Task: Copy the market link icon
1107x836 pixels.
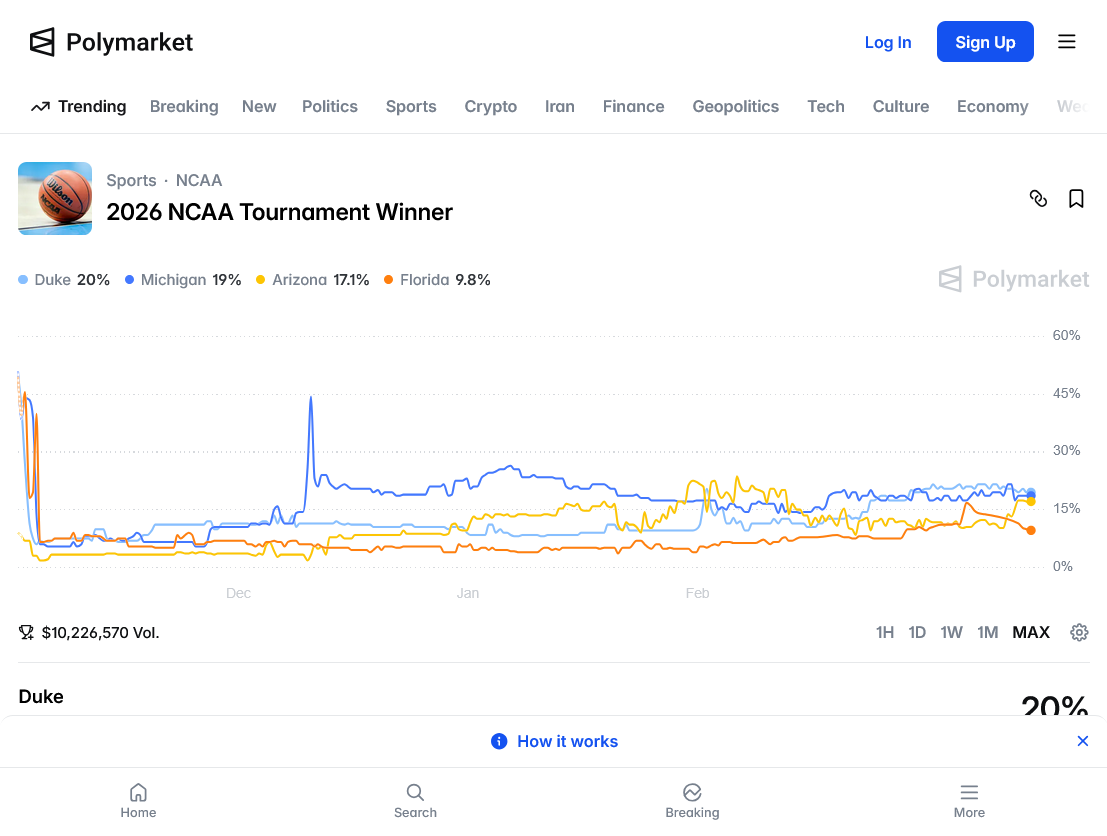Action: click(1038, 198)
